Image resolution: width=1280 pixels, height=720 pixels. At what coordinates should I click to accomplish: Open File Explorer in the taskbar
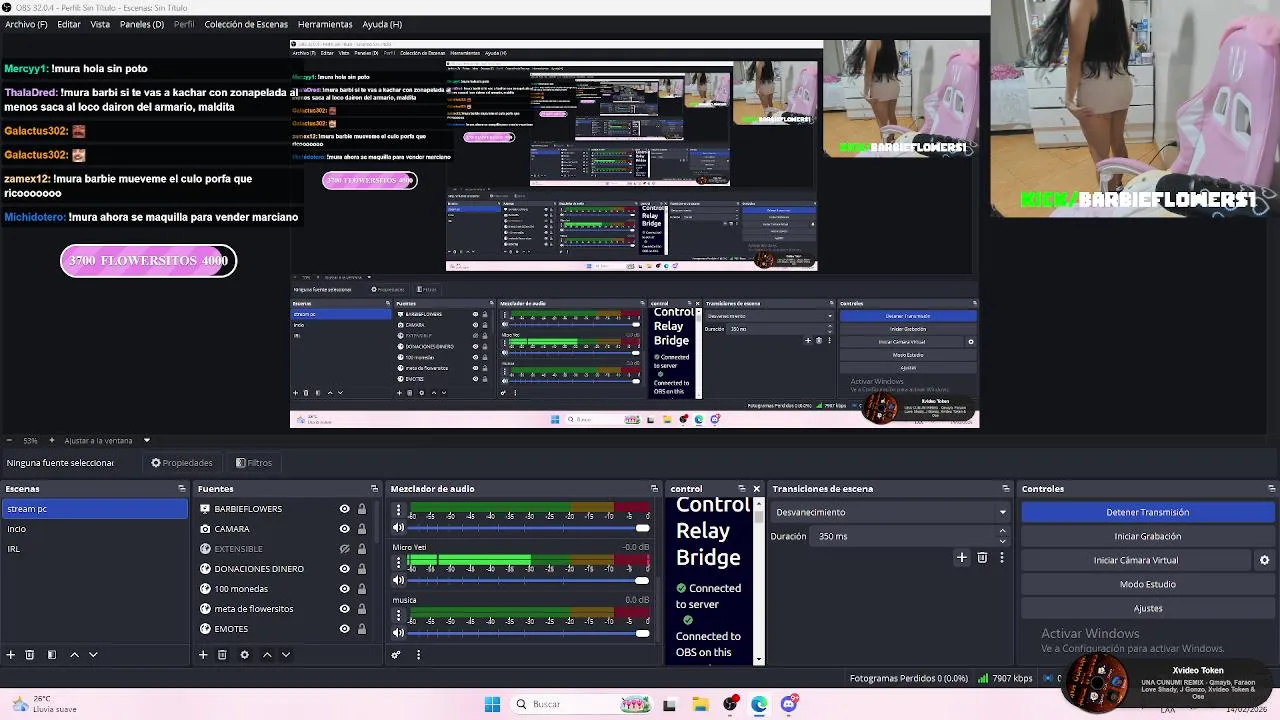coord(700,704)
